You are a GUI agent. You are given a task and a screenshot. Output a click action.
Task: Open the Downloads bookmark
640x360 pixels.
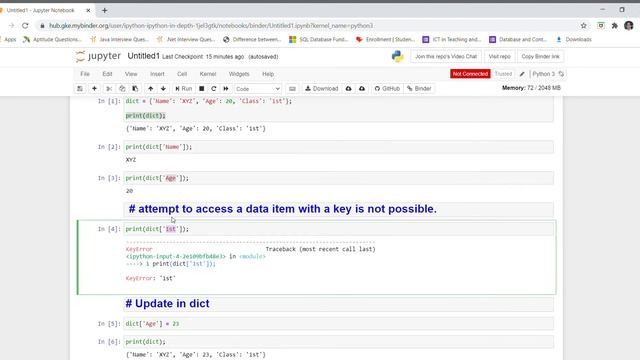point(574,40)
